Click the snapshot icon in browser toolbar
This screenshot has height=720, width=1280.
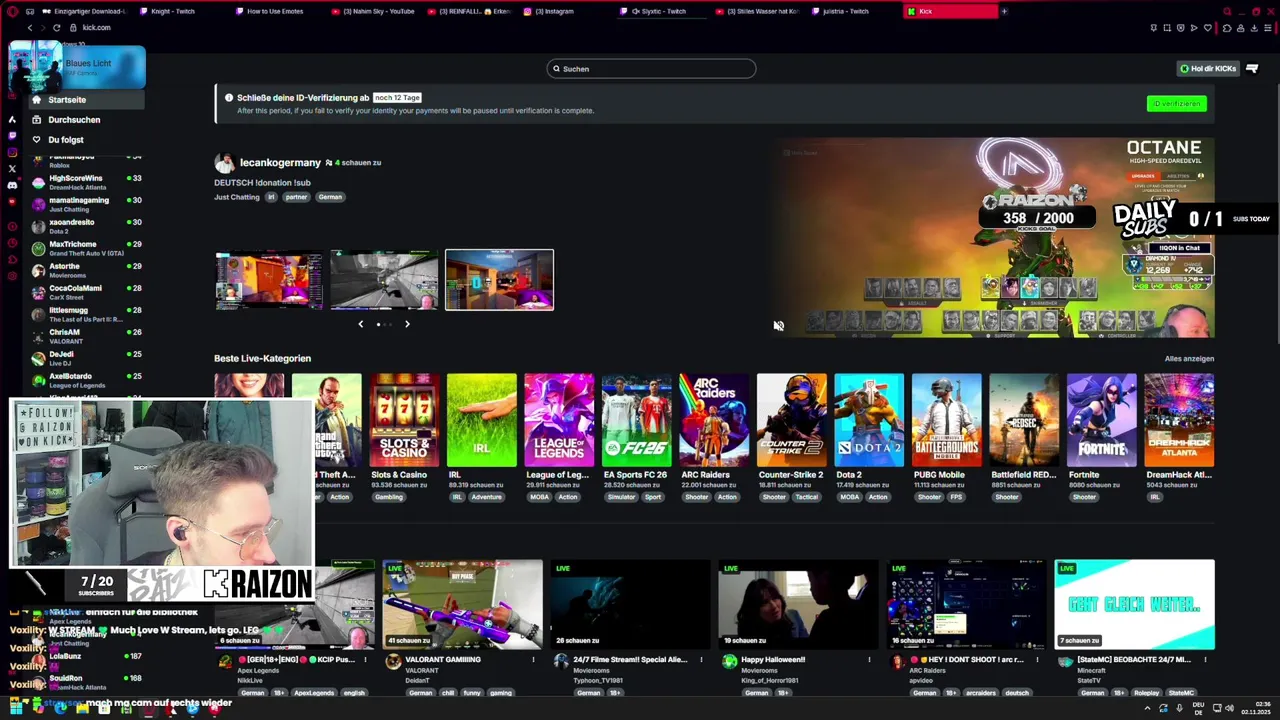point(1167,28)
